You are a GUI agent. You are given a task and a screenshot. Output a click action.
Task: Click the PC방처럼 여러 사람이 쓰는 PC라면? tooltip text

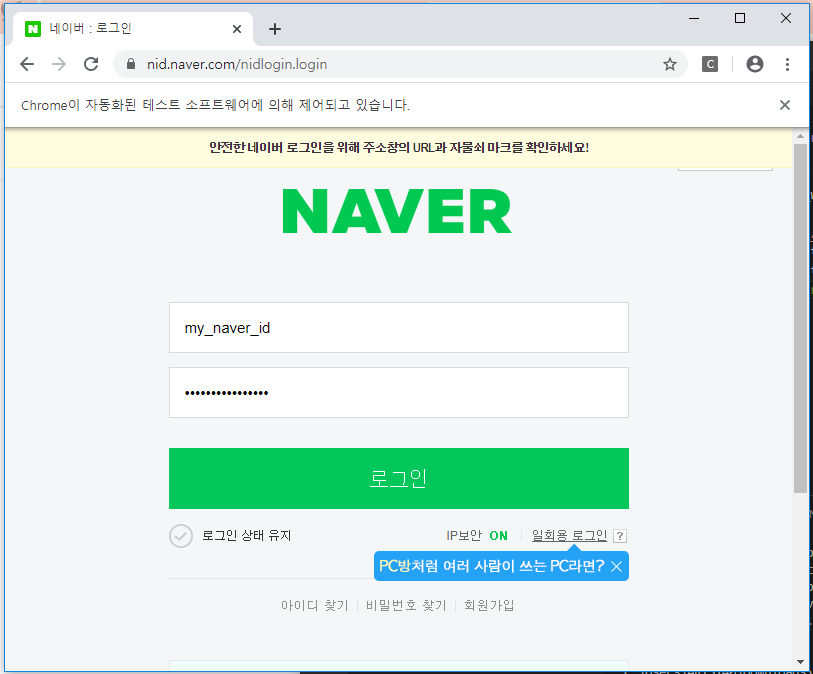point(492,566)
